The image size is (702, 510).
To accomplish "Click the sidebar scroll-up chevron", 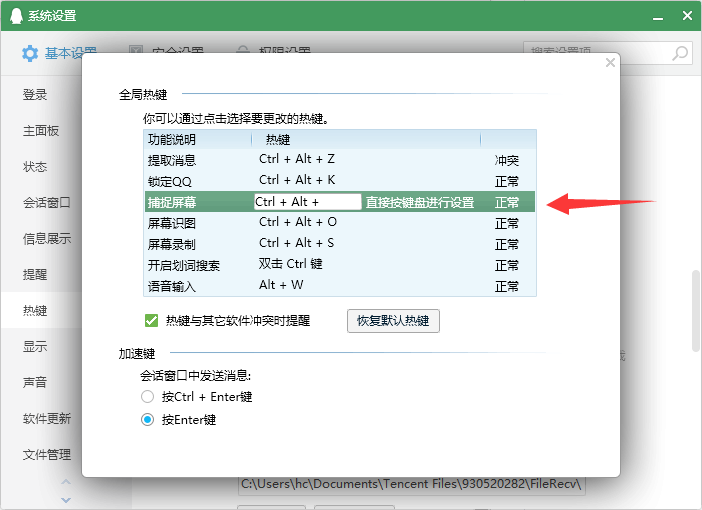I will coord(66,482).
